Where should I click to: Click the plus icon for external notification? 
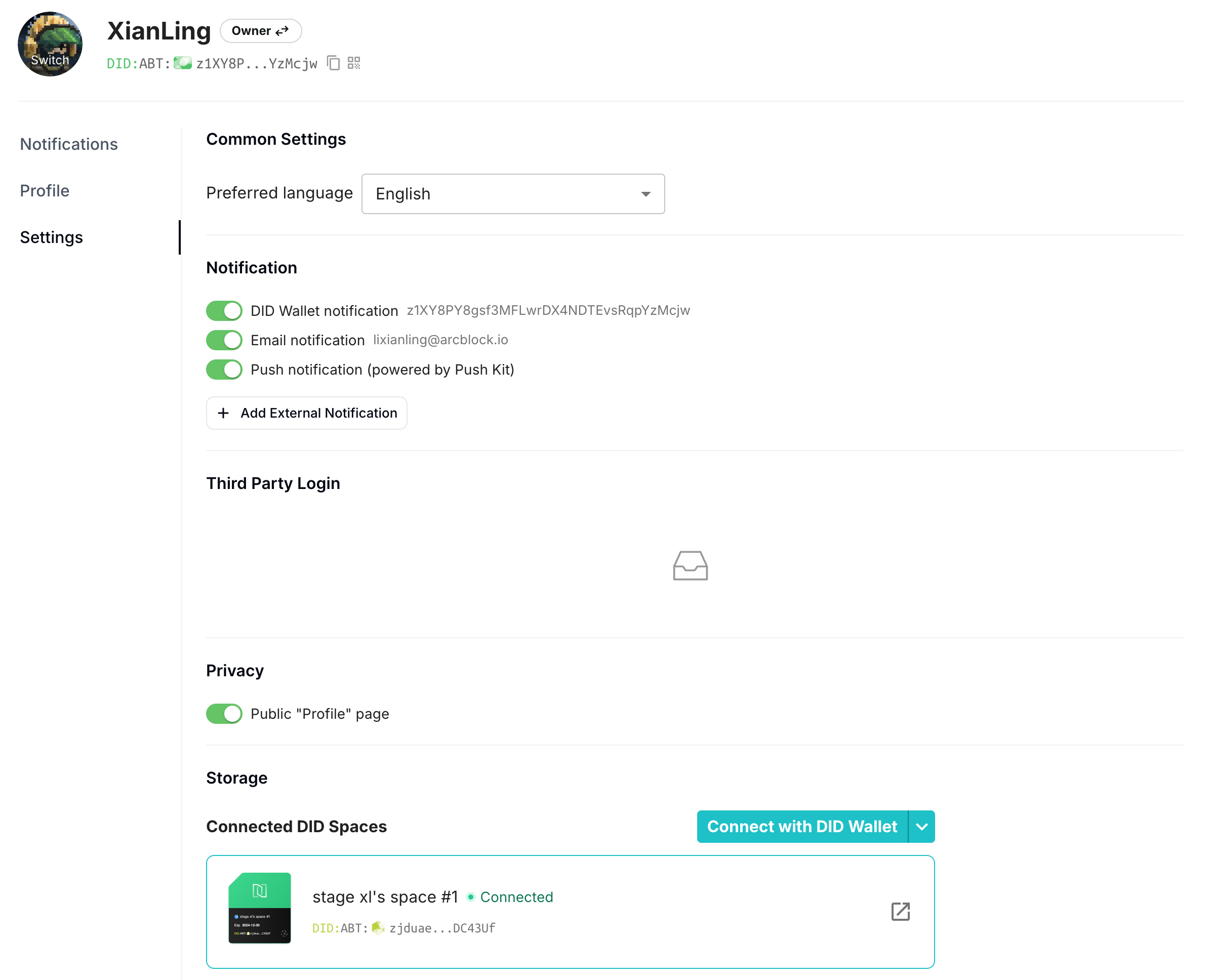[224, 413]
